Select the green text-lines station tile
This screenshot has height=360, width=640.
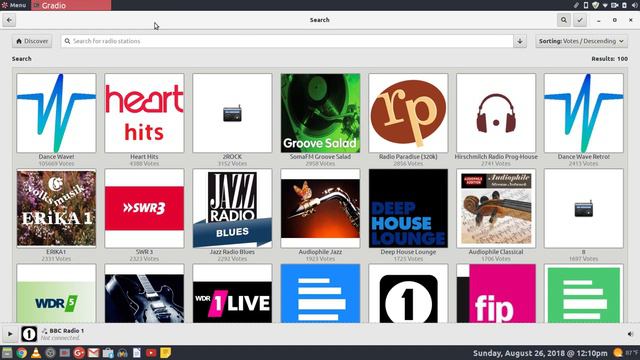tap(584, 293)
